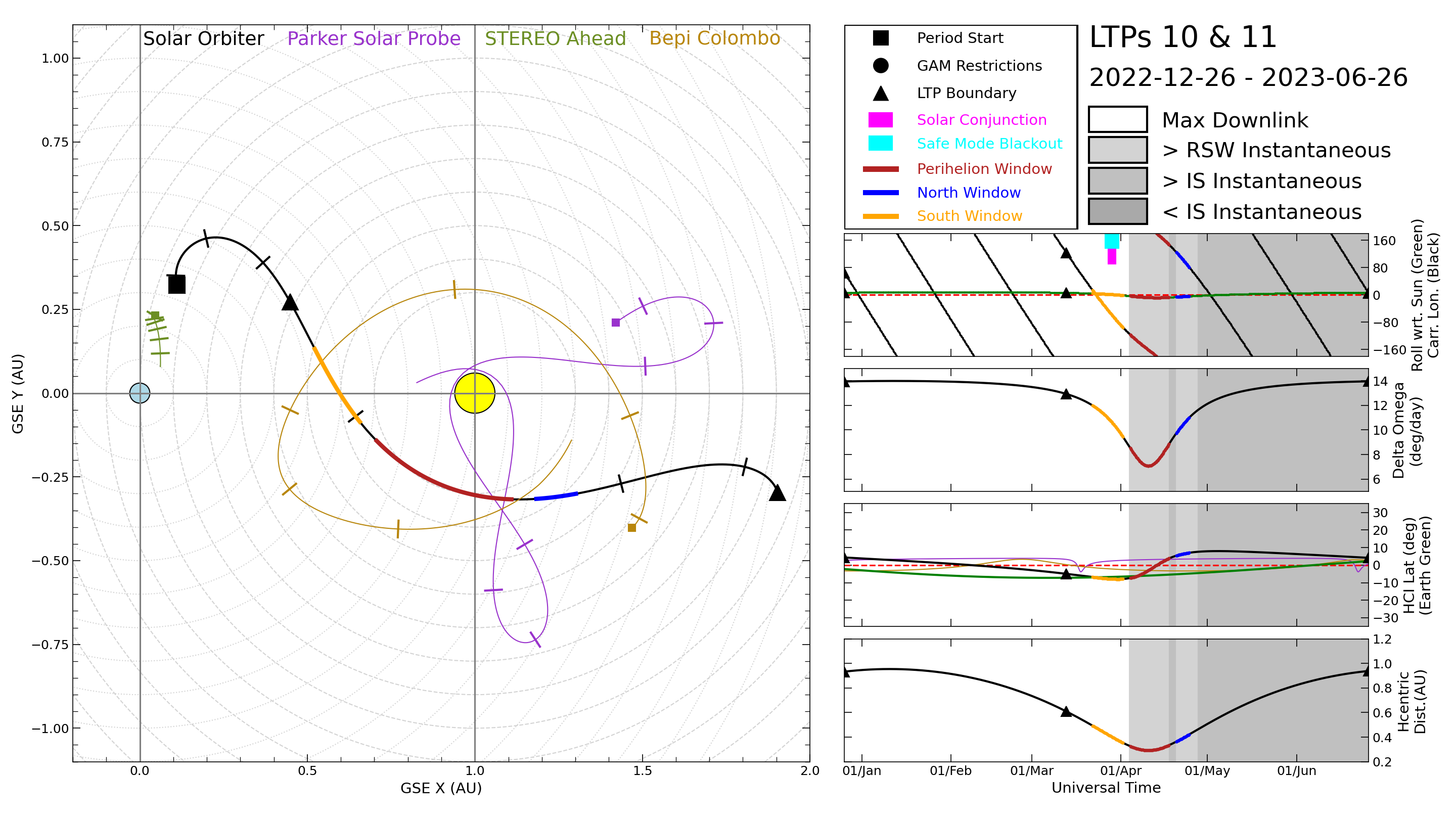Click the green STEREO Ahead start square
The width and height of the screenshot is (1456, 819).
coord(155,315)
